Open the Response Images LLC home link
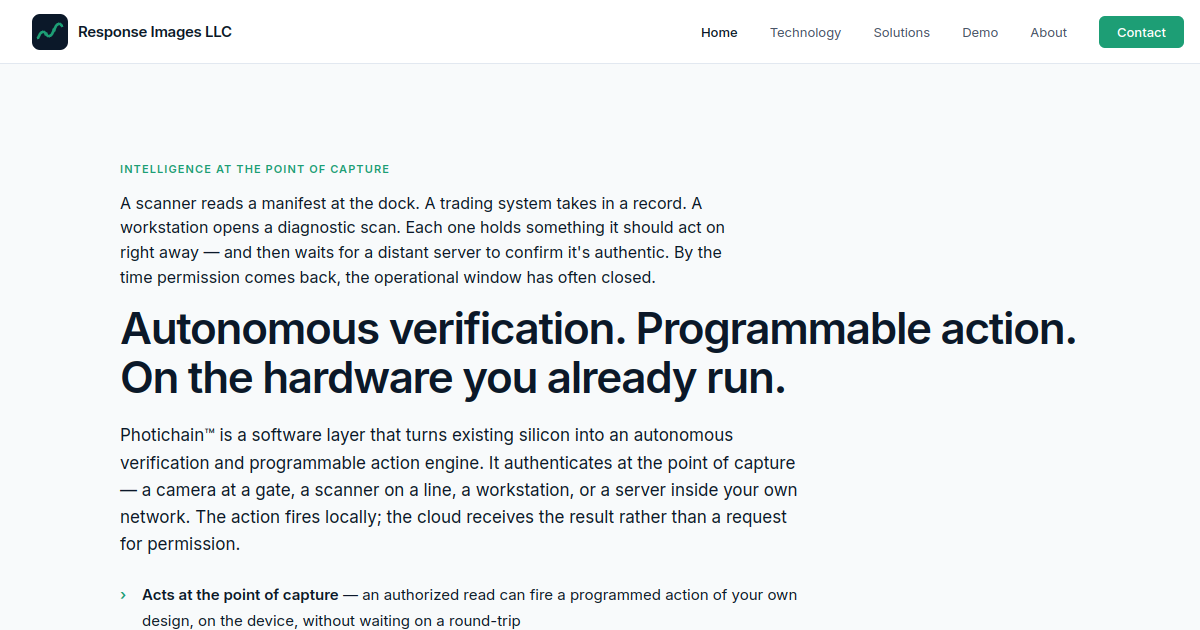The height and width of the screenshot is (630, 1200). pos(132,32)
